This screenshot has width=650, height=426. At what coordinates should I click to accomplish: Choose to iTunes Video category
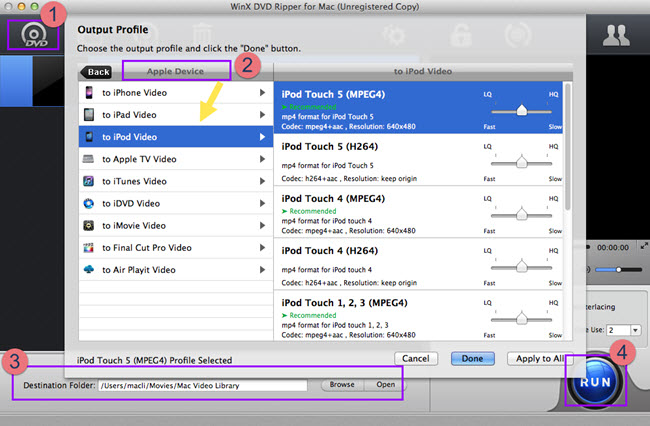(176, 181)
